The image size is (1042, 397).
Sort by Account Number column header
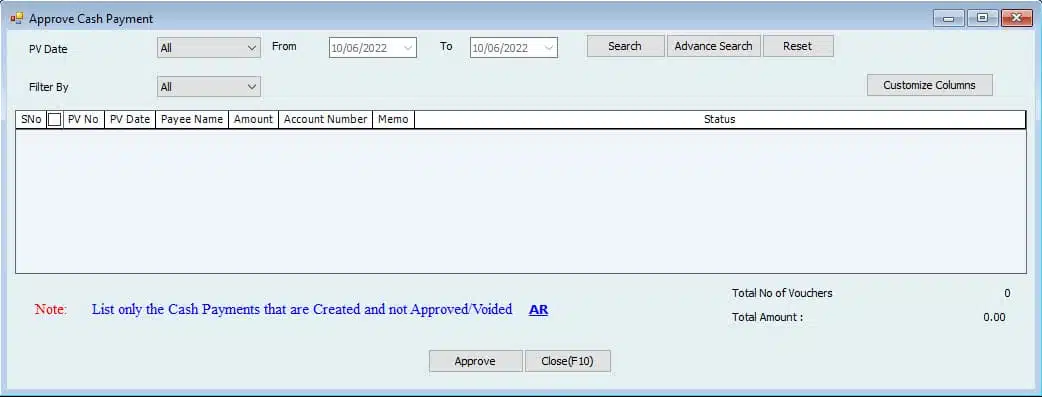coord(326,120)
